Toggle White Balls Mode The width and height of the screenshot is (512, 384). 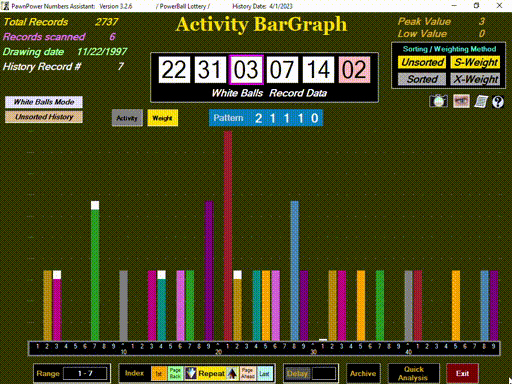pos(44,102)
